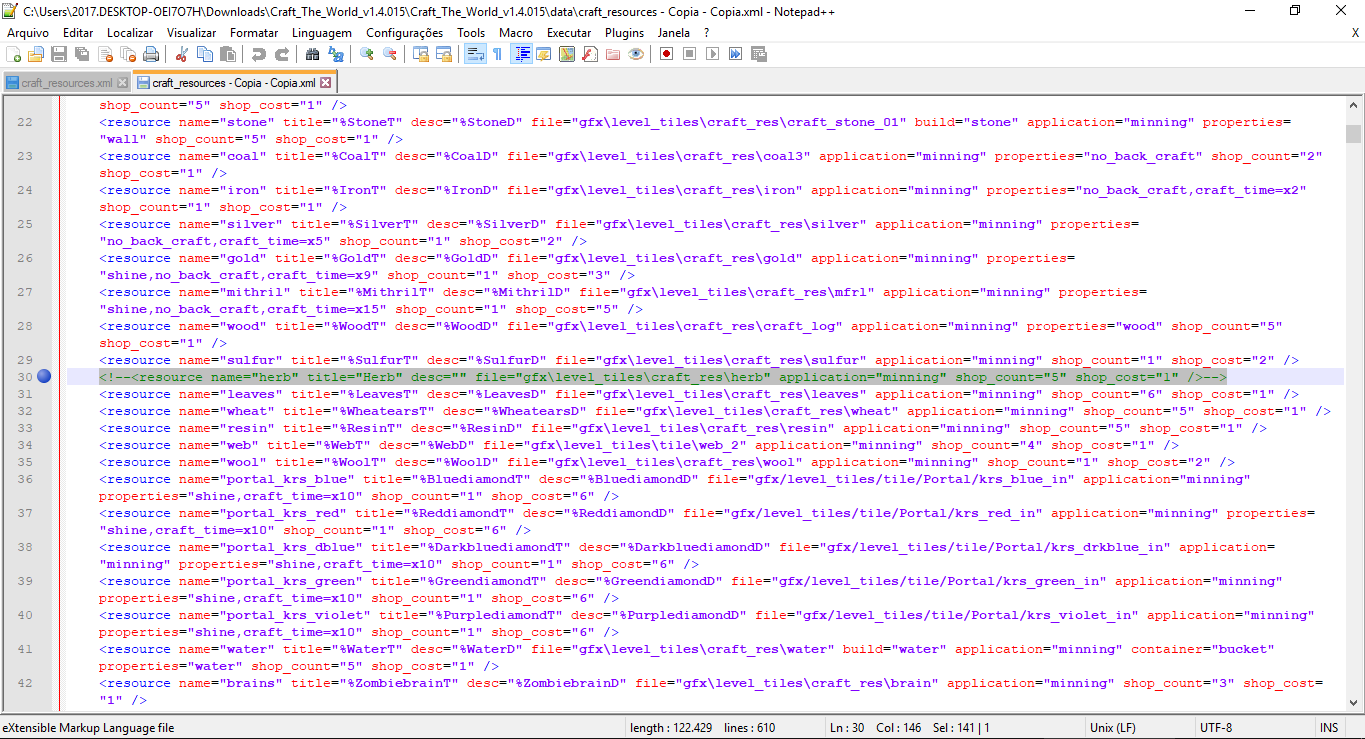Click the Open file toolbar icon

(x=36, y=54)
